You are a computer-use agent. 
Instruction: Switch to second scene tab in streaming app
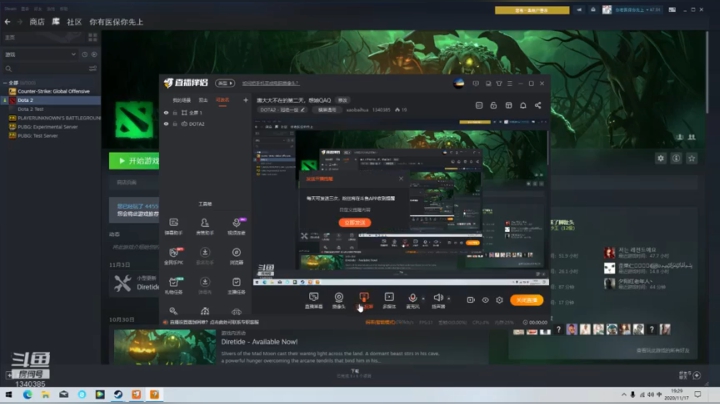(x=203, y=100)
